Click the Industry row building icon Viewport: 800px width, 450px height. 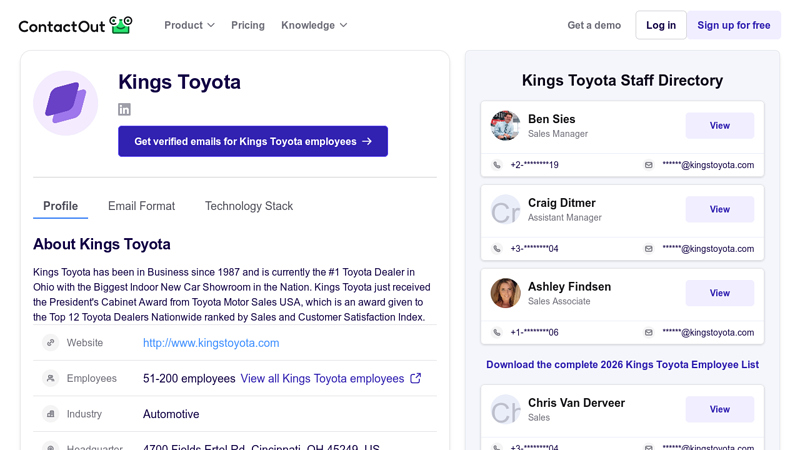(51, 414)
